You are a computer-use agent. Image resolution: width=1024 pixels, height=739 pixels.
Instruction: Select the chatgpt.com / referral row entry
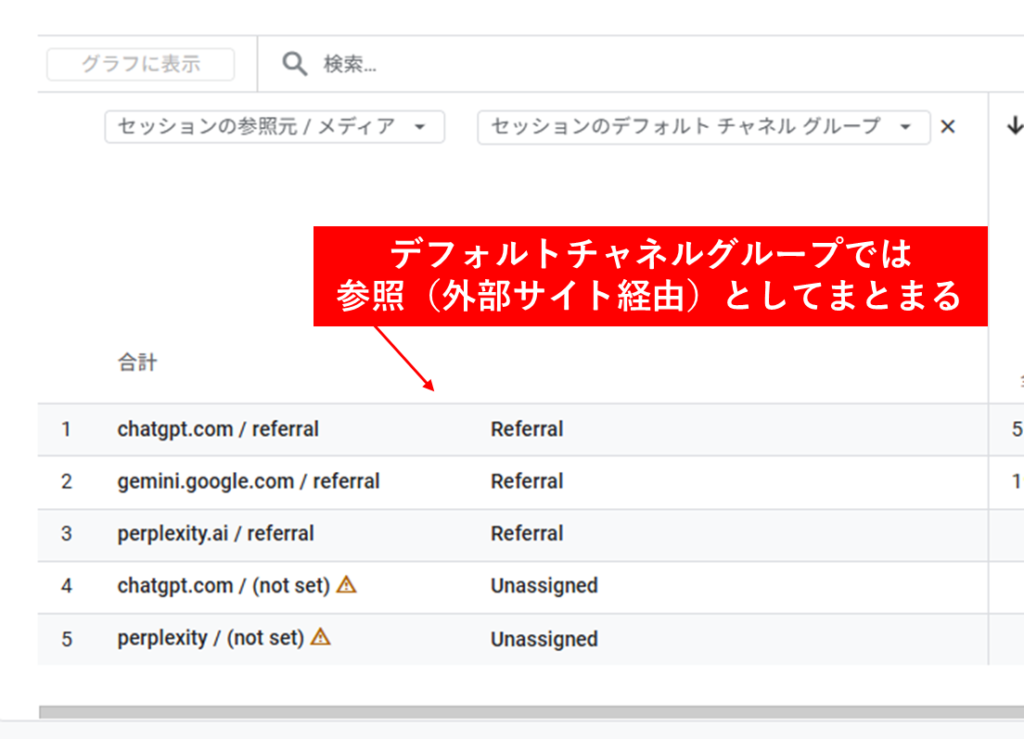click(217, 429)
